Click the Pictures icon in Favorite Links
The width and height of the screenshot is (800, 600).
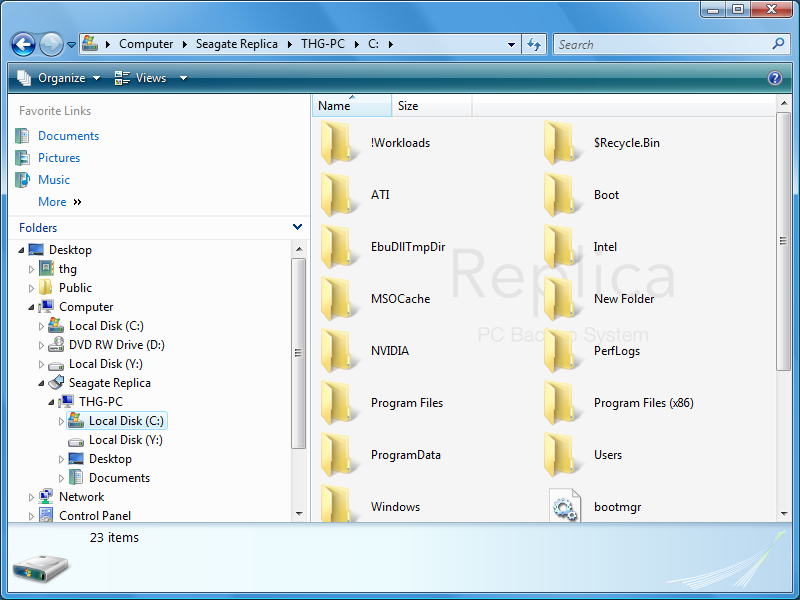click(22, 157)
